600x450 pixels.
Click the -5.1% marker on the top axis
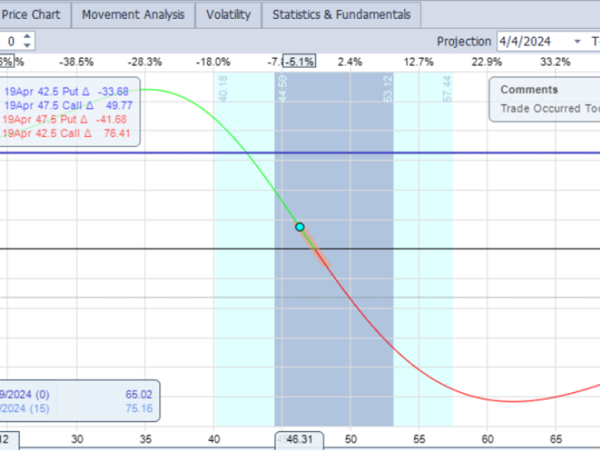[299, 62]
